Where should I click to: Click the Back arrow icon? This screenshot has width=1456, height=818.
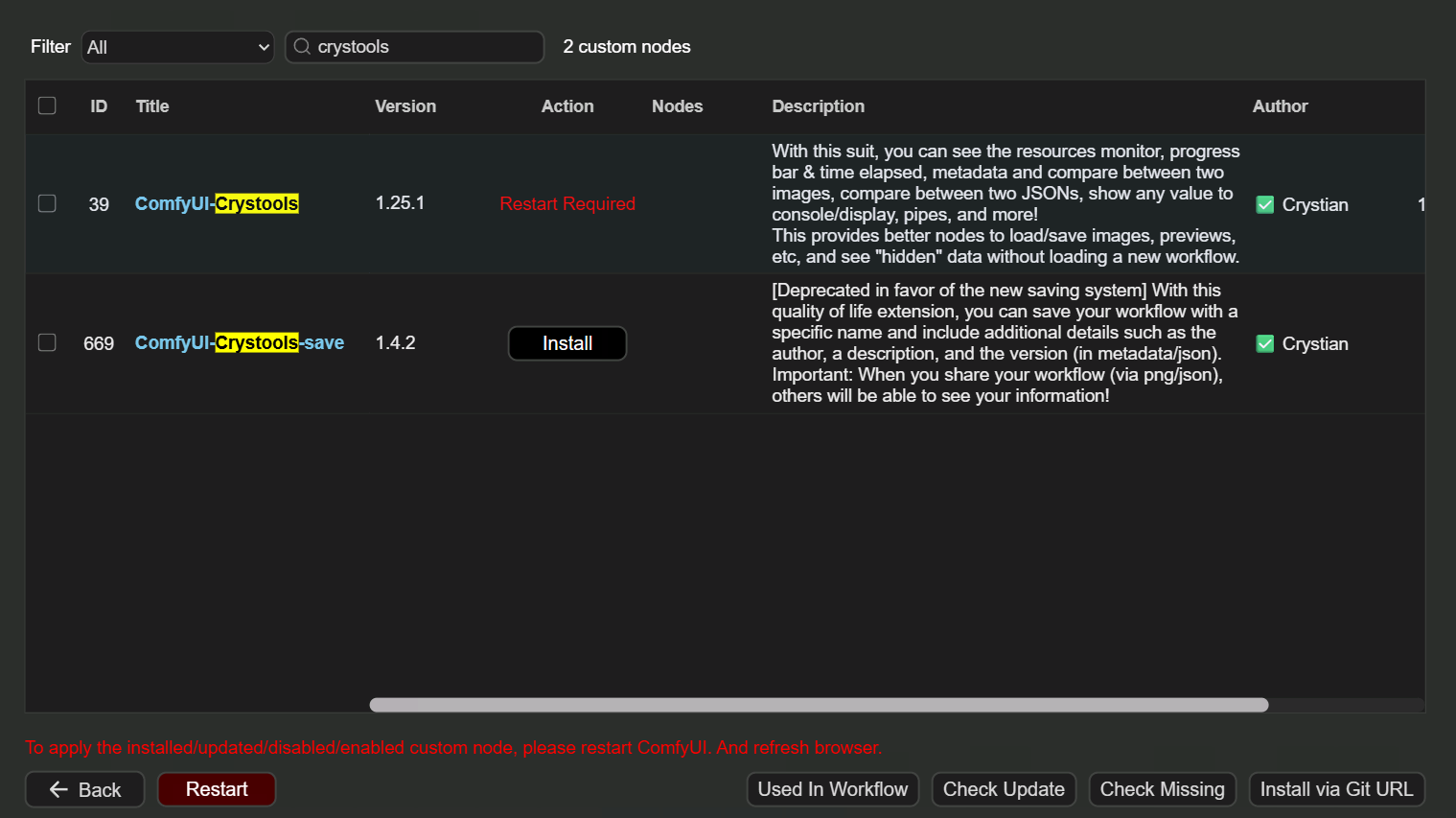pos(58,789)
